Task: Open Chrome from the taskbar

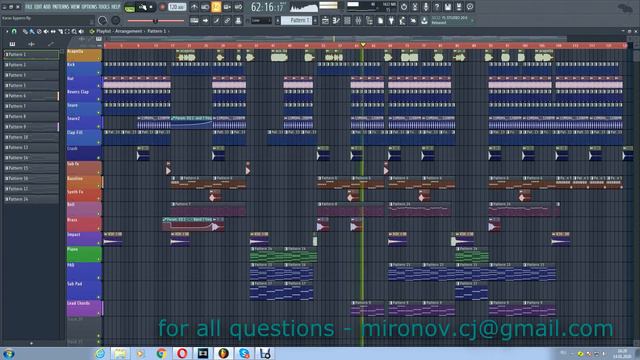Action: click(162, 353)
